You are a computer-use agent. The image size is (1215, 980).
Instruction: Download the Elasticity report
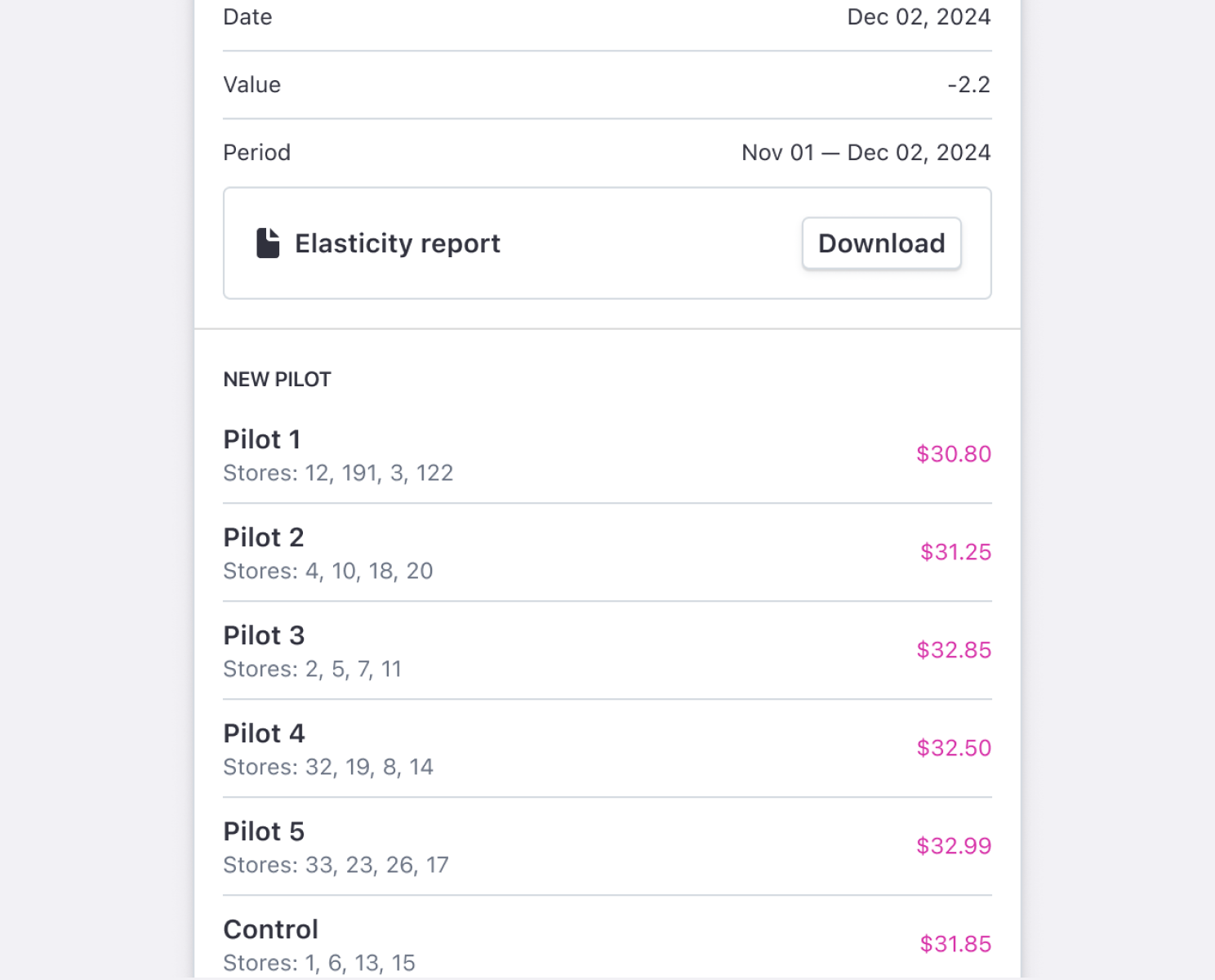pos(881,243)
